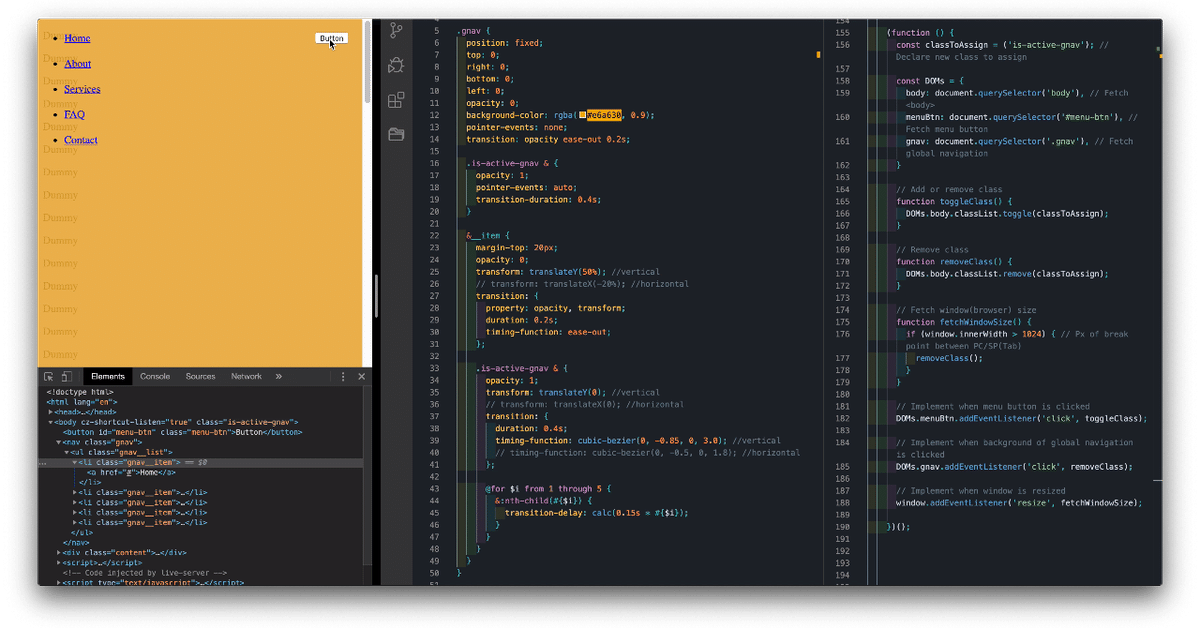Show more DevTools tabs chevron

[x=278, y=377]
